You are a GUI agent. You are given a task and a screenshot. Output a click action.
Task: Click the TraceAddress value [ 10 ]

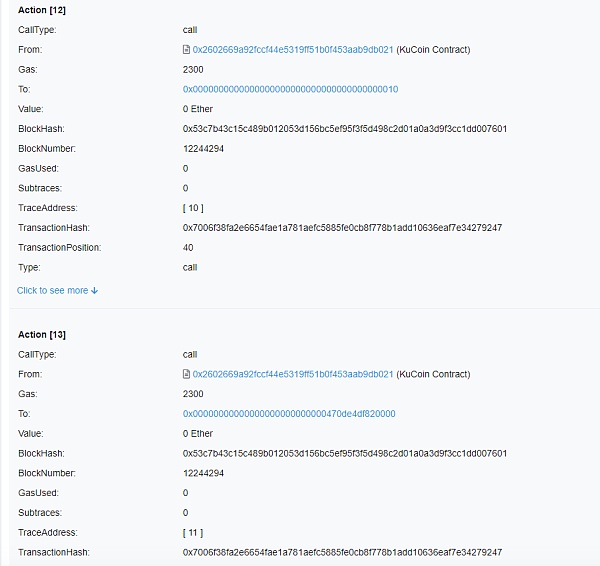point(192,208)
